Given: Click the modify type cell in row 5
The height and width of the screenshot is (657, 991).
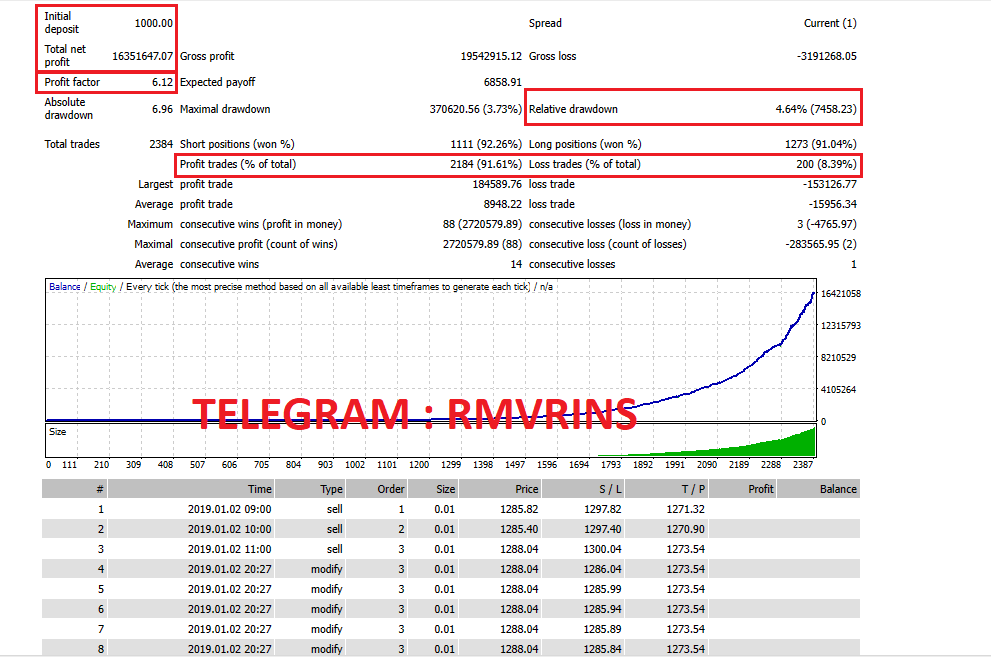Looking at the screenshot, I should pyautogui.click(x=327, y=589).
